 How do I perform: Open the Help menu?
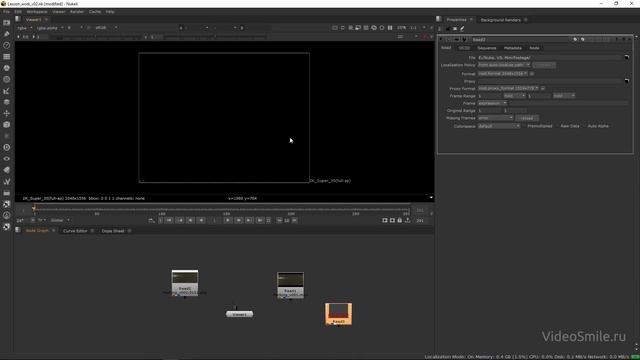point(110,12)
